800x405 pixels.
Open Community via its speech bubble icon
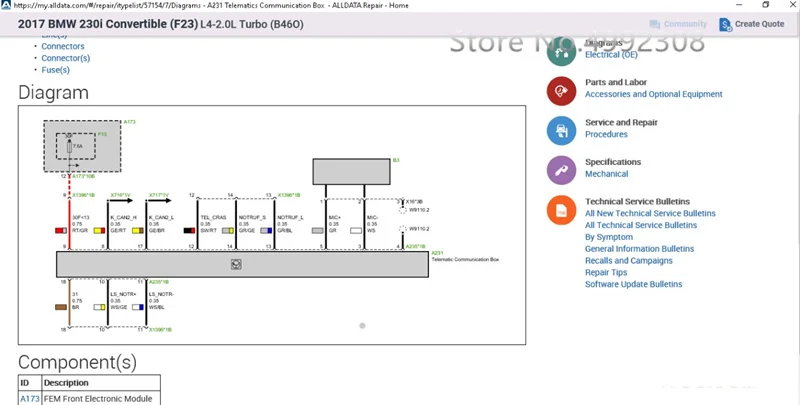point(655,24)
